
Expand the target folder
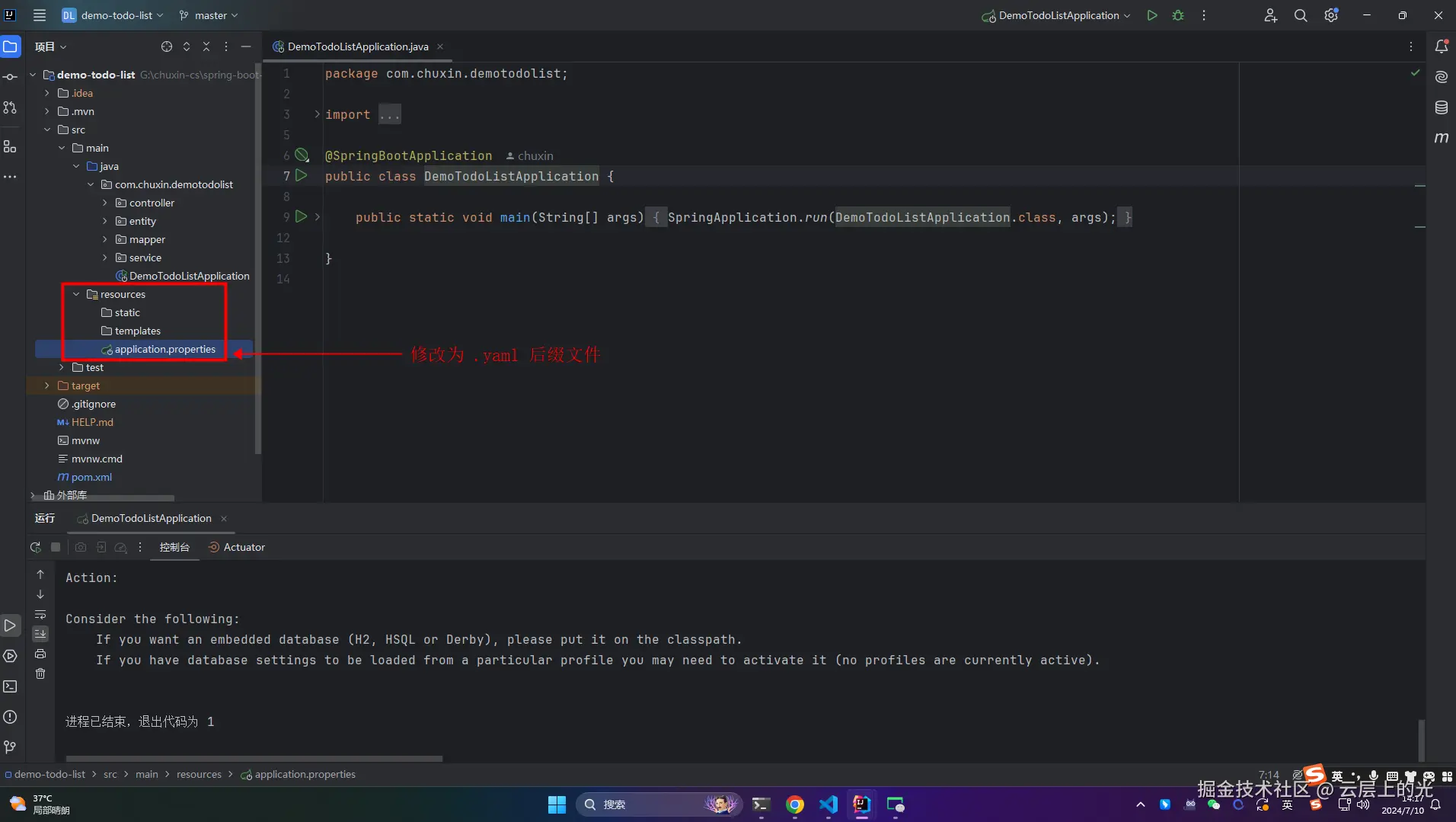[47, 385]
